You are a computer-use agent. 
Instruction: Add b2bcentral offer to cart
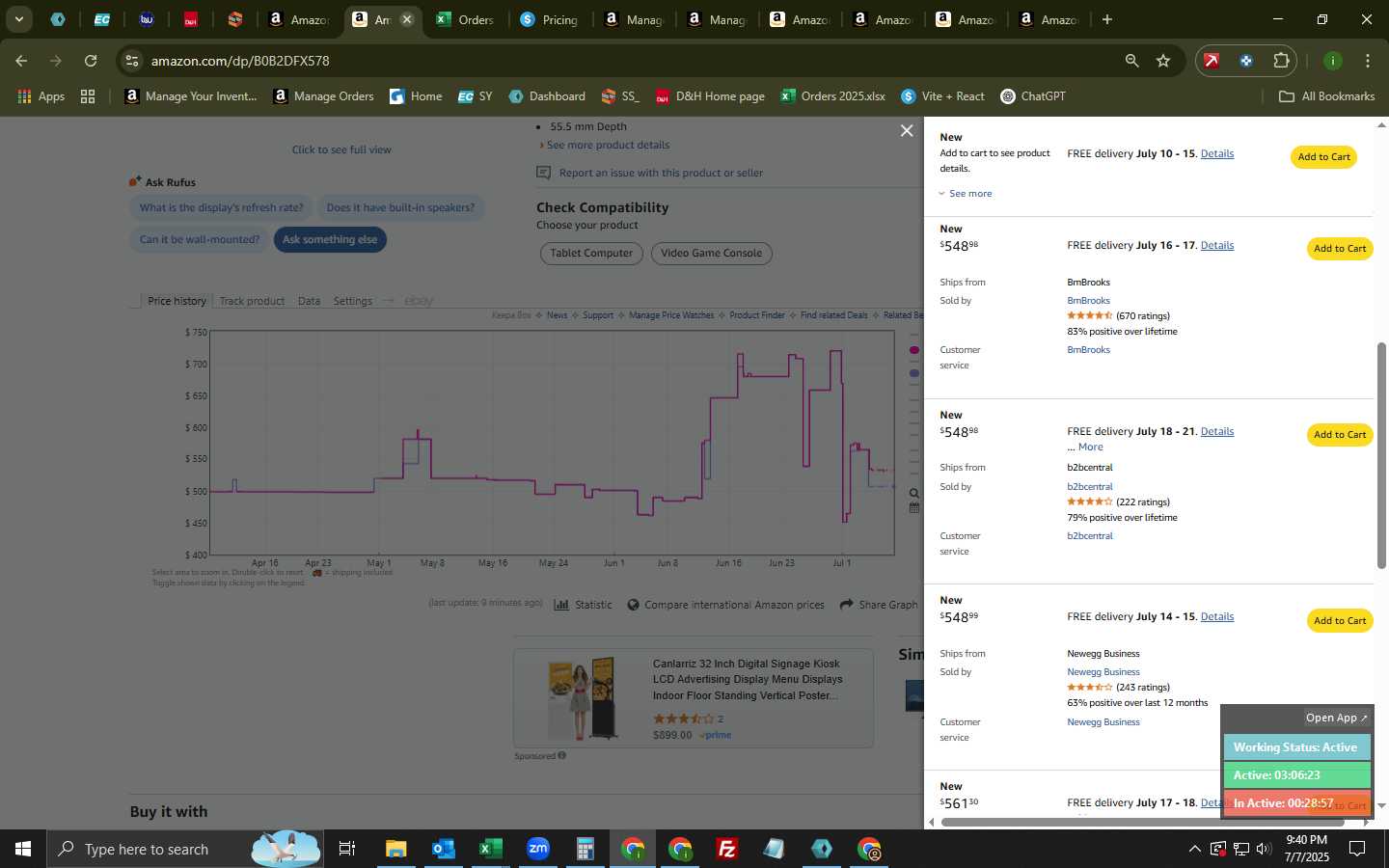pyautogui.click(x=1340, y=435)
